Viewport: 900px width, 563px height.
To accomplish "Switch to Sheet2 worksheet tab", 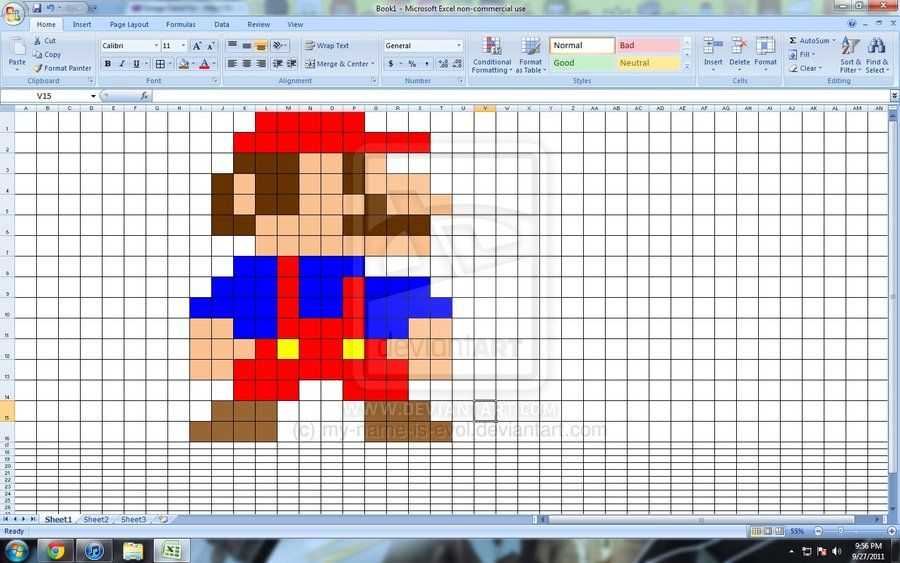I will [x=96, y=519].
